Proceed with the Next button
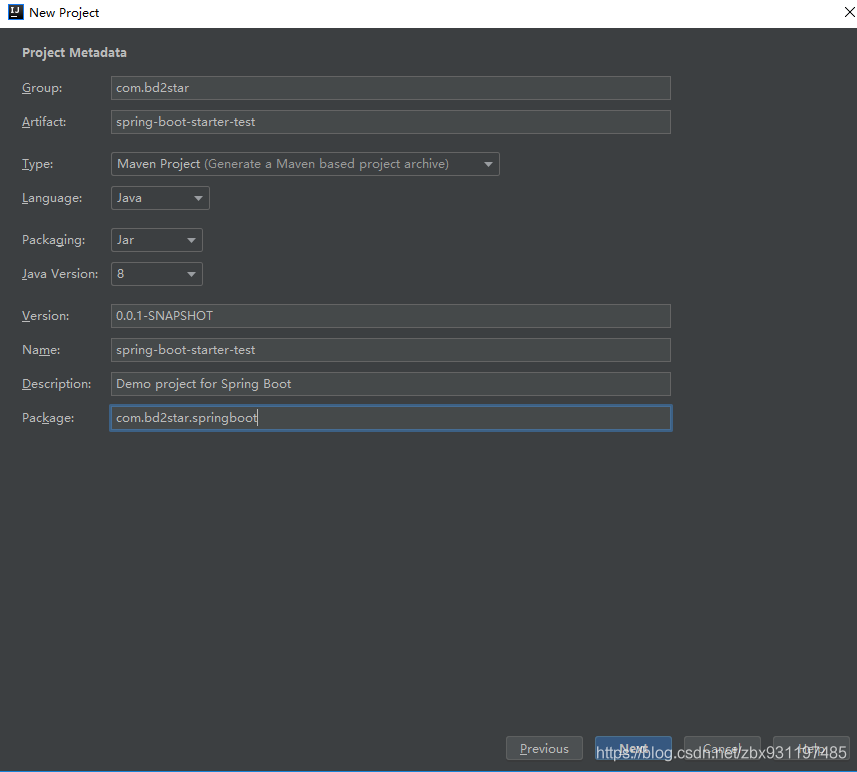The image size is (857, 772). [x=633, y=748]
